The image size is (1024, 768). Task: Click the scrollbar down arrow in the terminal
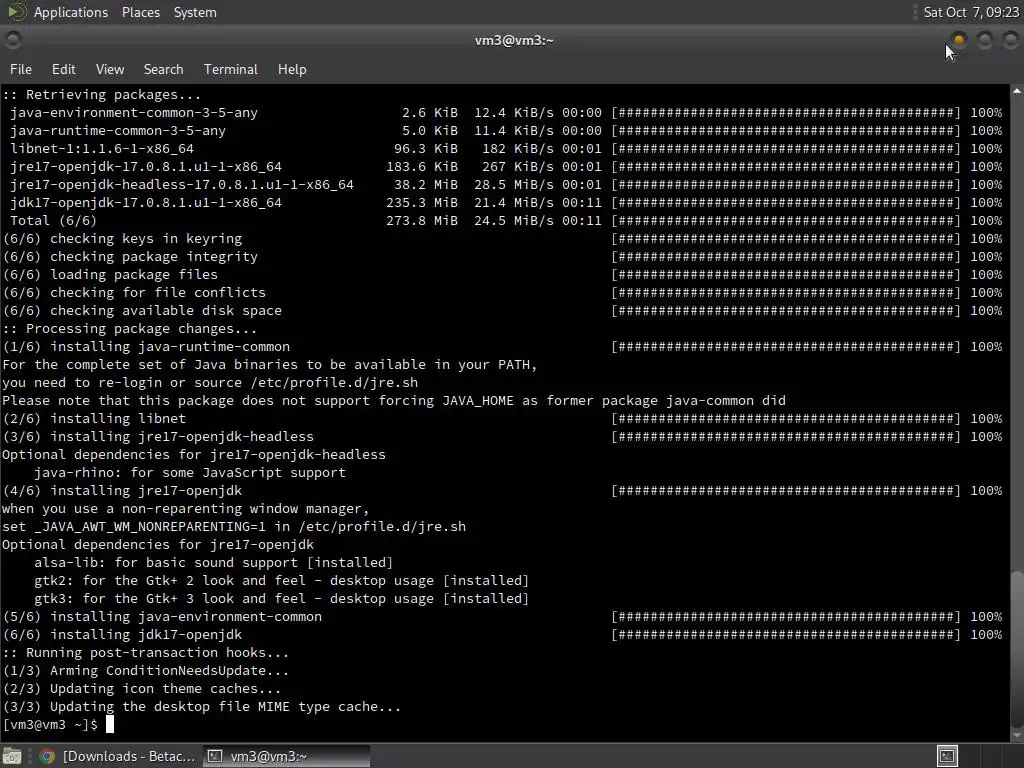tap(1017, 736)
